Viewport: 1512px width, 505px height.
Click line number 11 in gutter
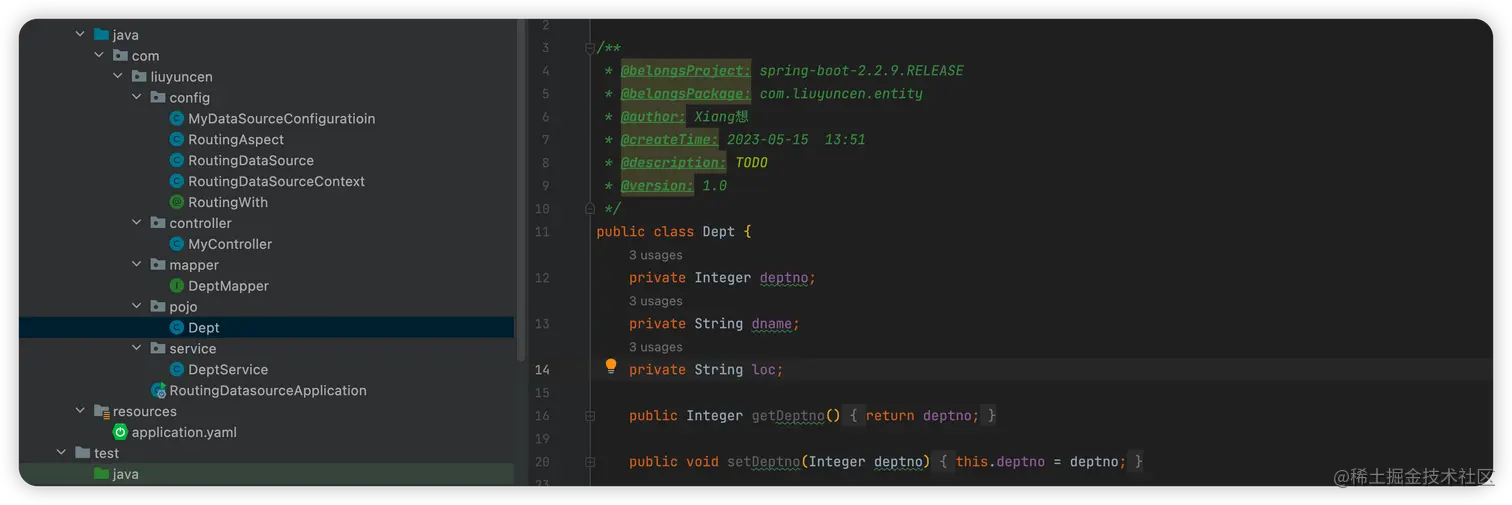coord(542,231)
